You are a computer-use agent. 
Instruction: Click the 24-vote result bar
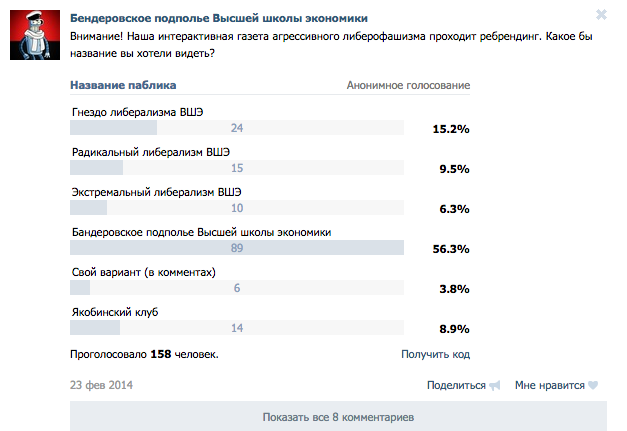pos(237,128)
